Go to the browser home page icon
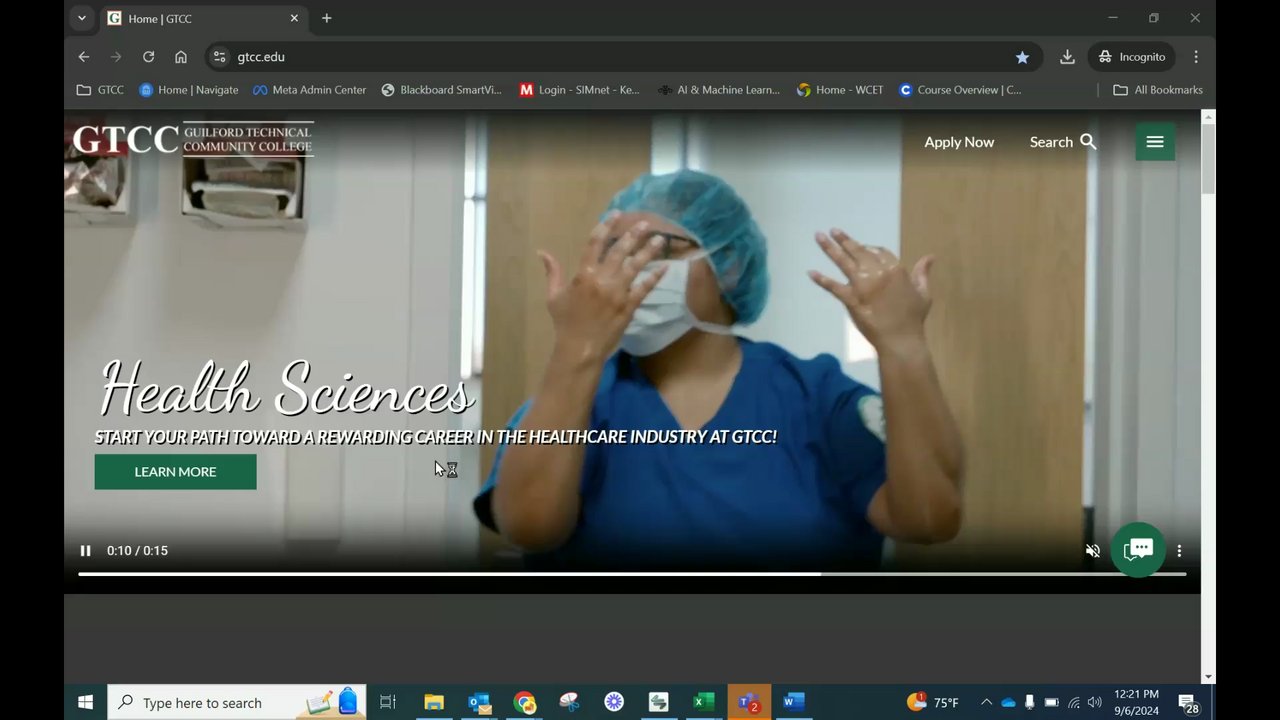 pyautogui.click(x=181, y=57)
